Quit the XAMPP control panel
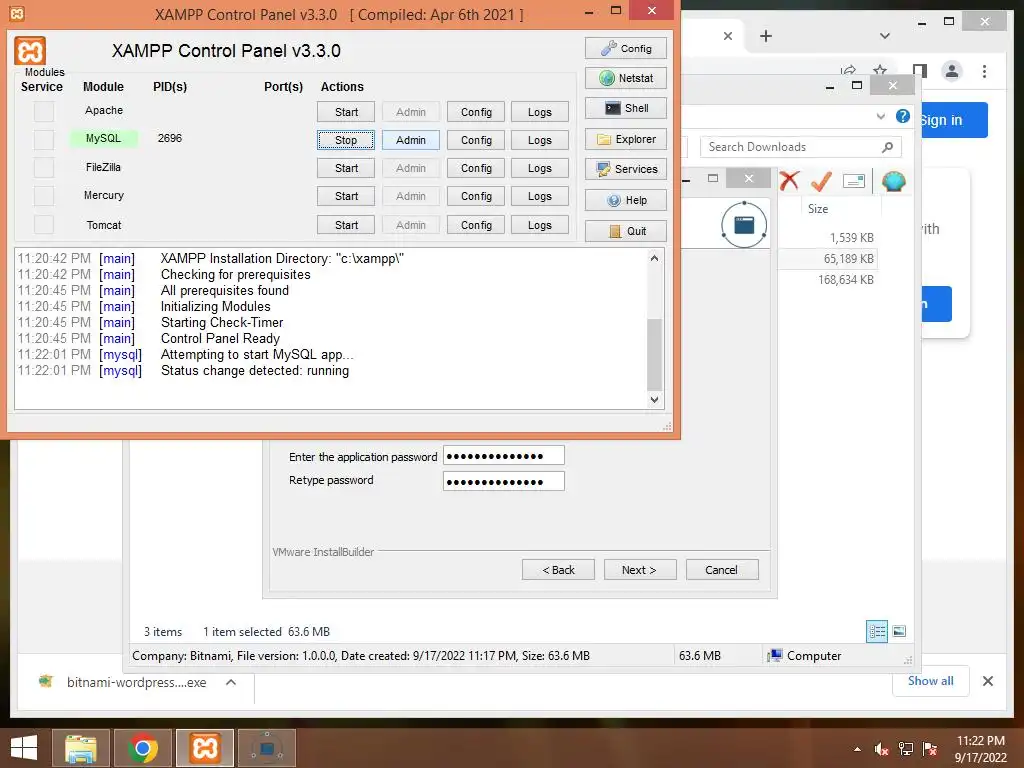The height and width of the screenshot is (768, 1024). [626, 231]
